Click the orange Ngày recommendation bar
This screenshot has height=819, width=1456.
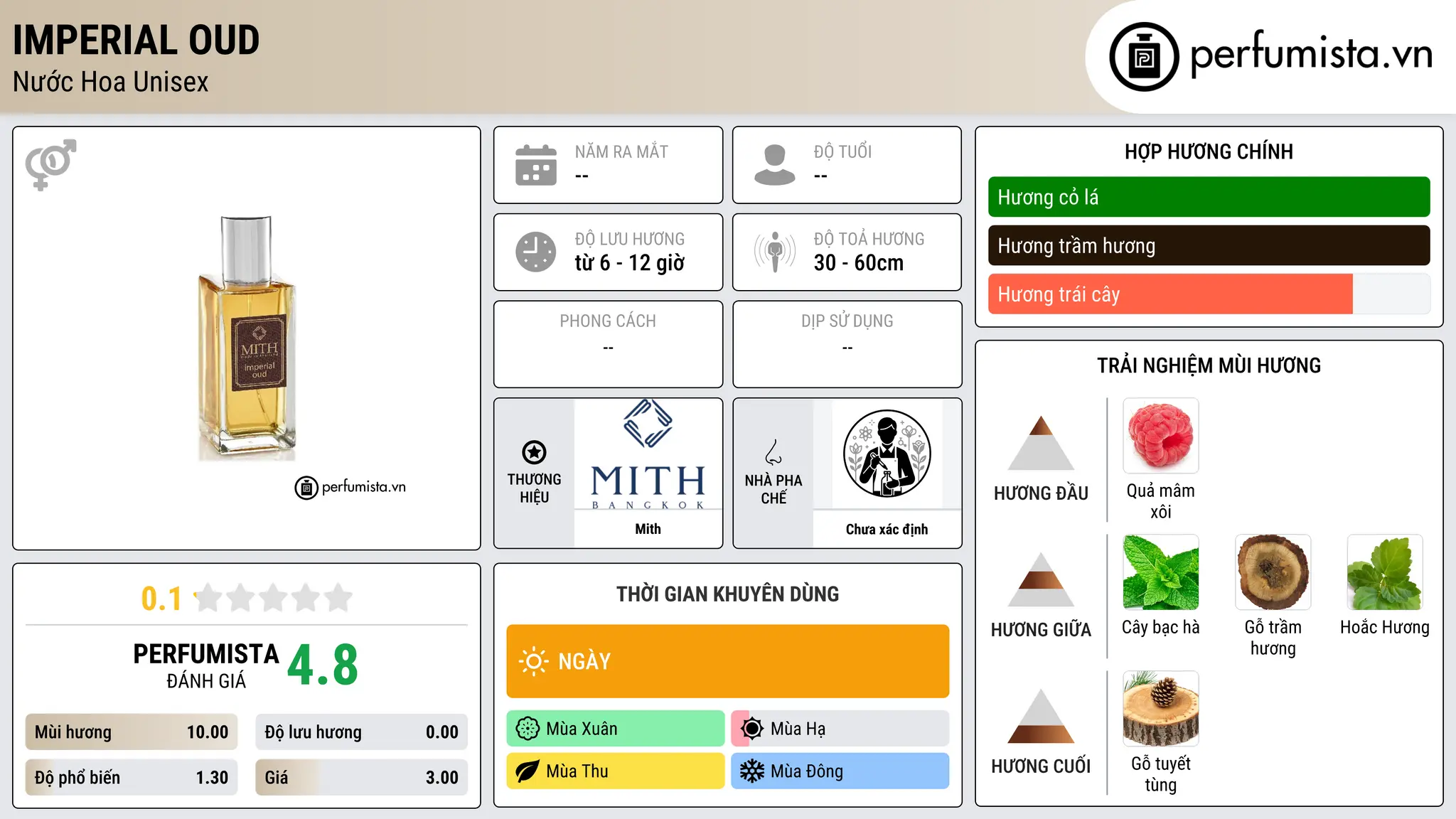(x=728, y=661)
